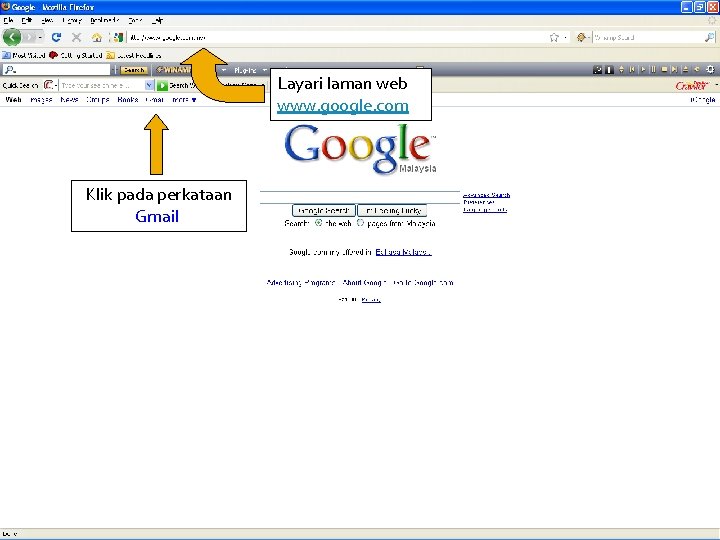Screen dimensions: 720x540
Task: Open the Language Tools link
Action: (x=485, y=210)
